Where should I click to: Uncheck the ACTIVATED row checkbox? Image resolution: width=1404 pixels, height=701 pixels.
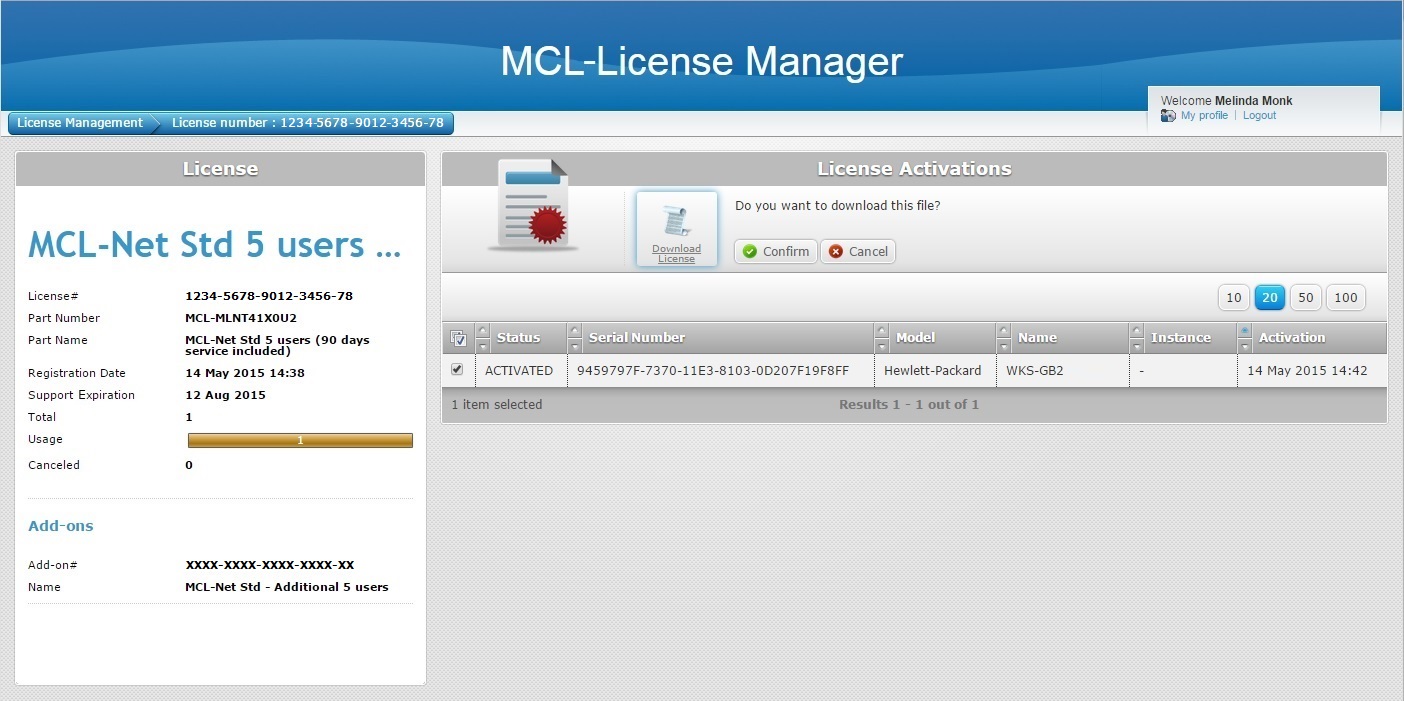[x=457, y=370]
